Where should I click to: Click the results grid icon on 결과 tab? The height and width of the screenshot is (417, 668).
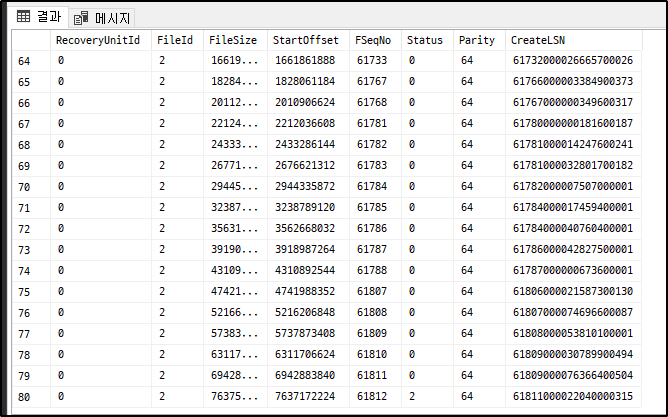[23, 17]
